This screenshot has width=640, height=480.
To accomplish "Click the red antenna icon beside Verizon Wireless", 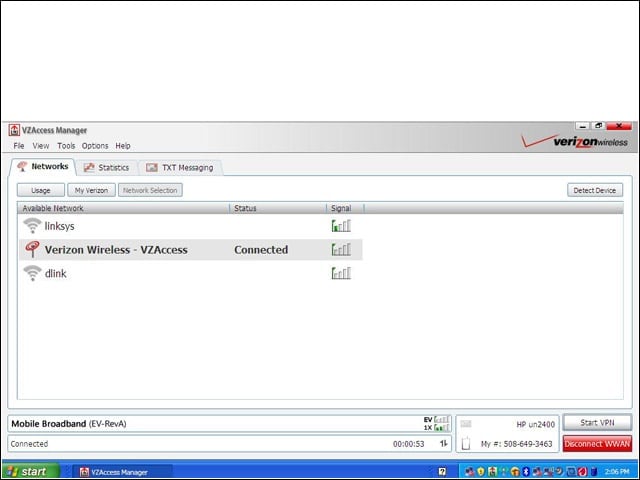I will pyautogui.click(x=32, y=249).
